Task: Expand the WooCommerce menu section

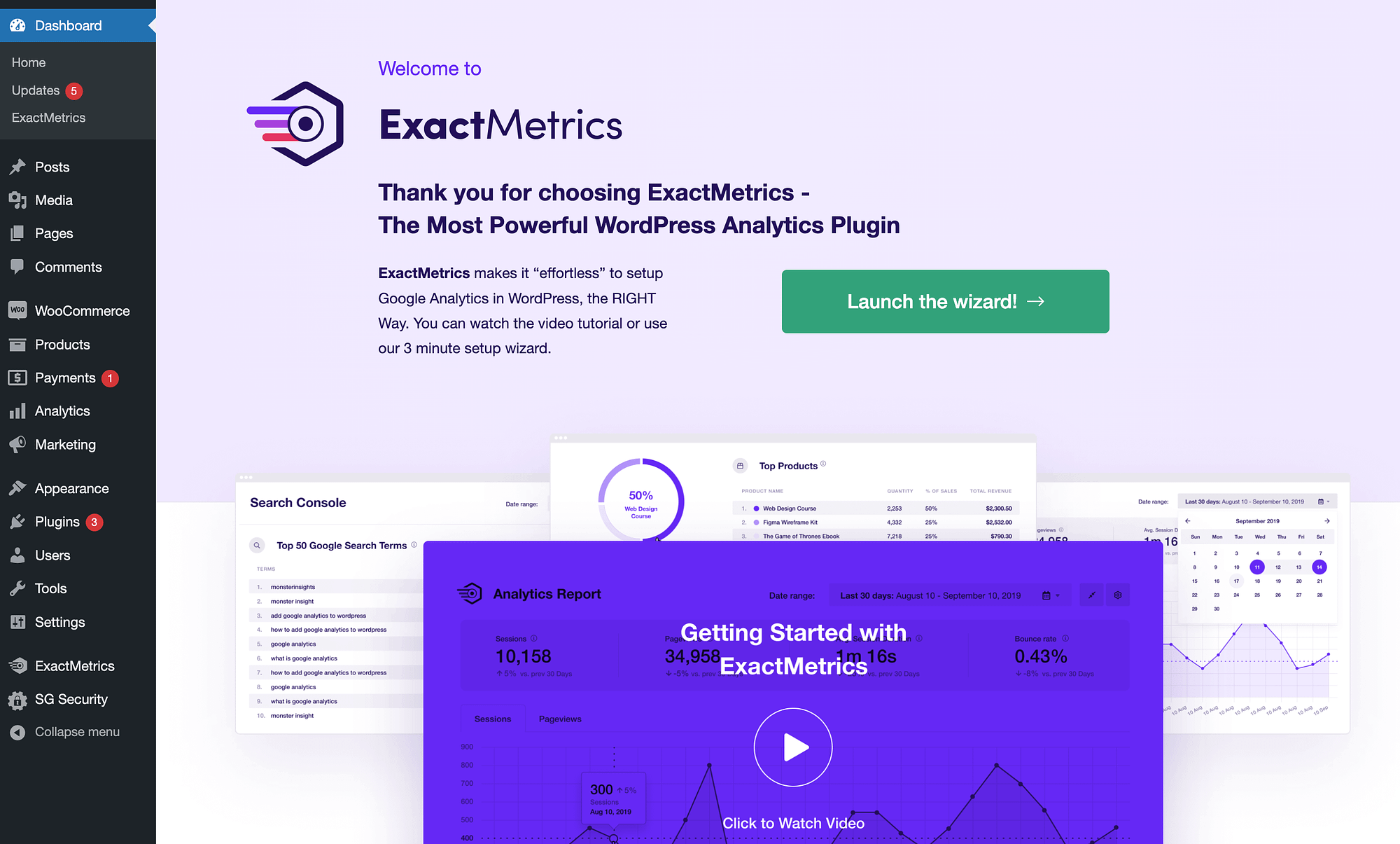Action: (x=80, y=311)
